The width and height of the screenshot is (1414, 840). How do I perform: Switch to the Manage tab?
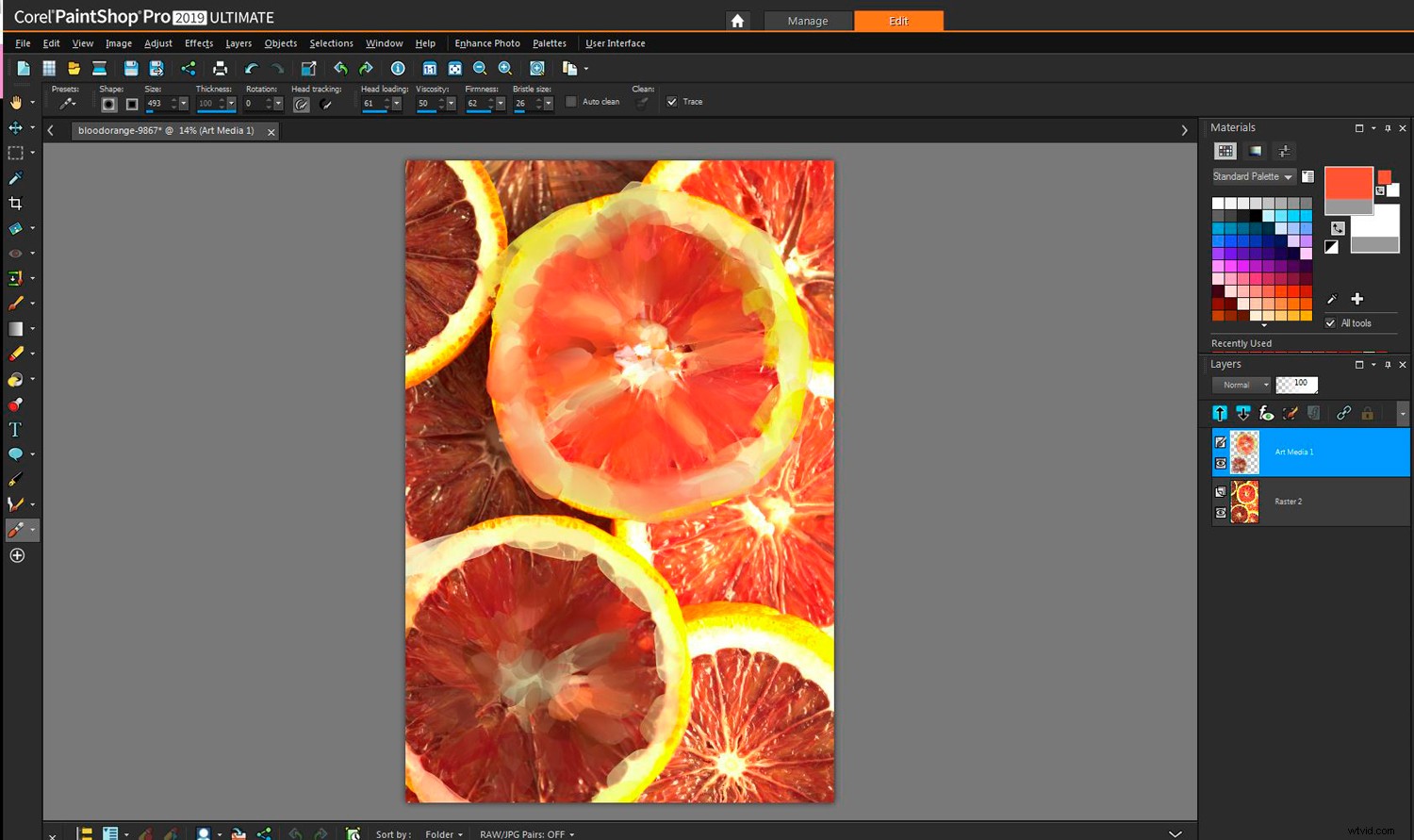807,20
